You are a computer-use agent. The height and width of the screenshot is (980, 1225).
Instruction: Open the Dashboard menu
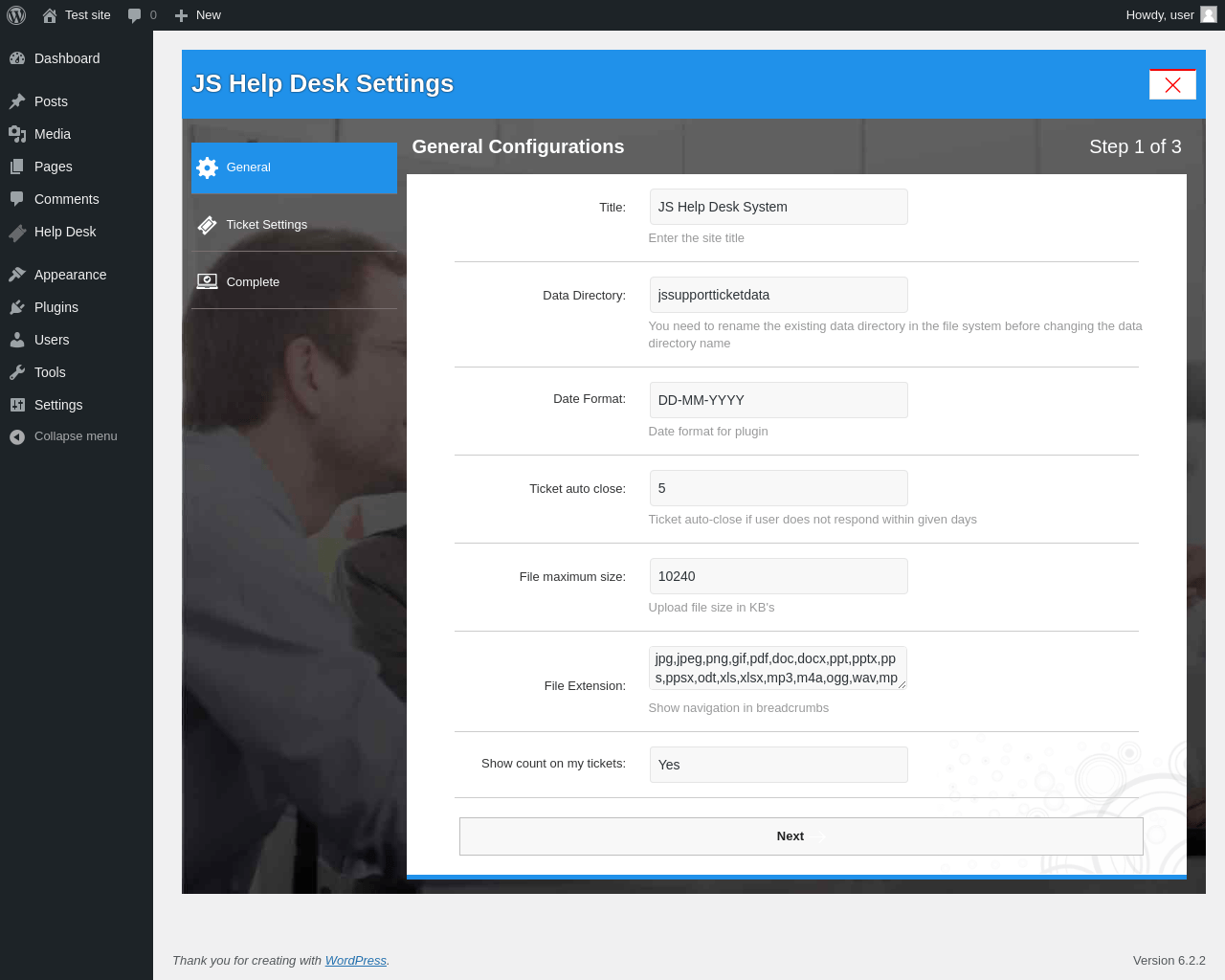[77, 58]
